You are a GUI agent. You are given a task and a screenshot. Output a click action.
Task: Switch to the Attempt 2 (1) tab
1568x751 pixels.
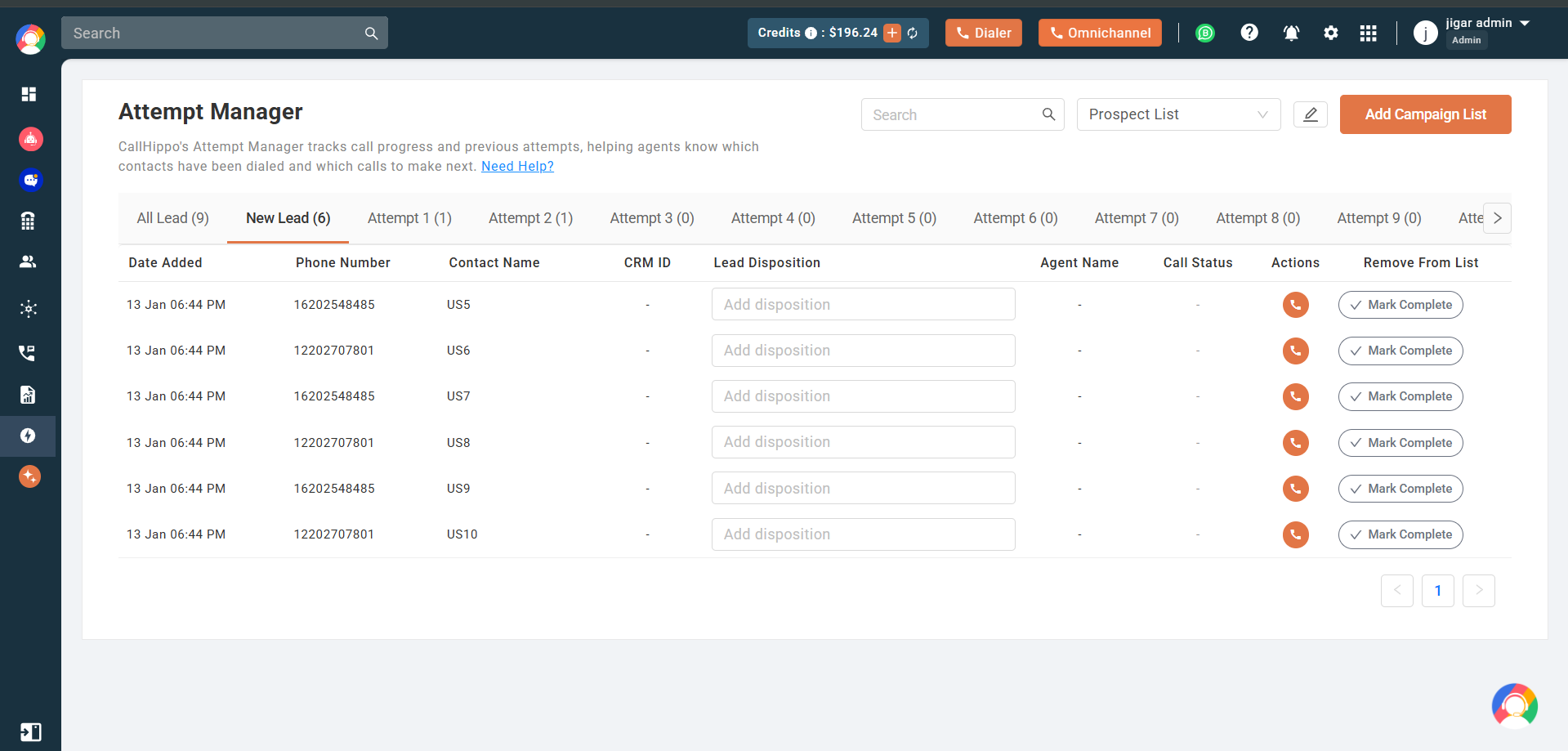click(530, 218)
